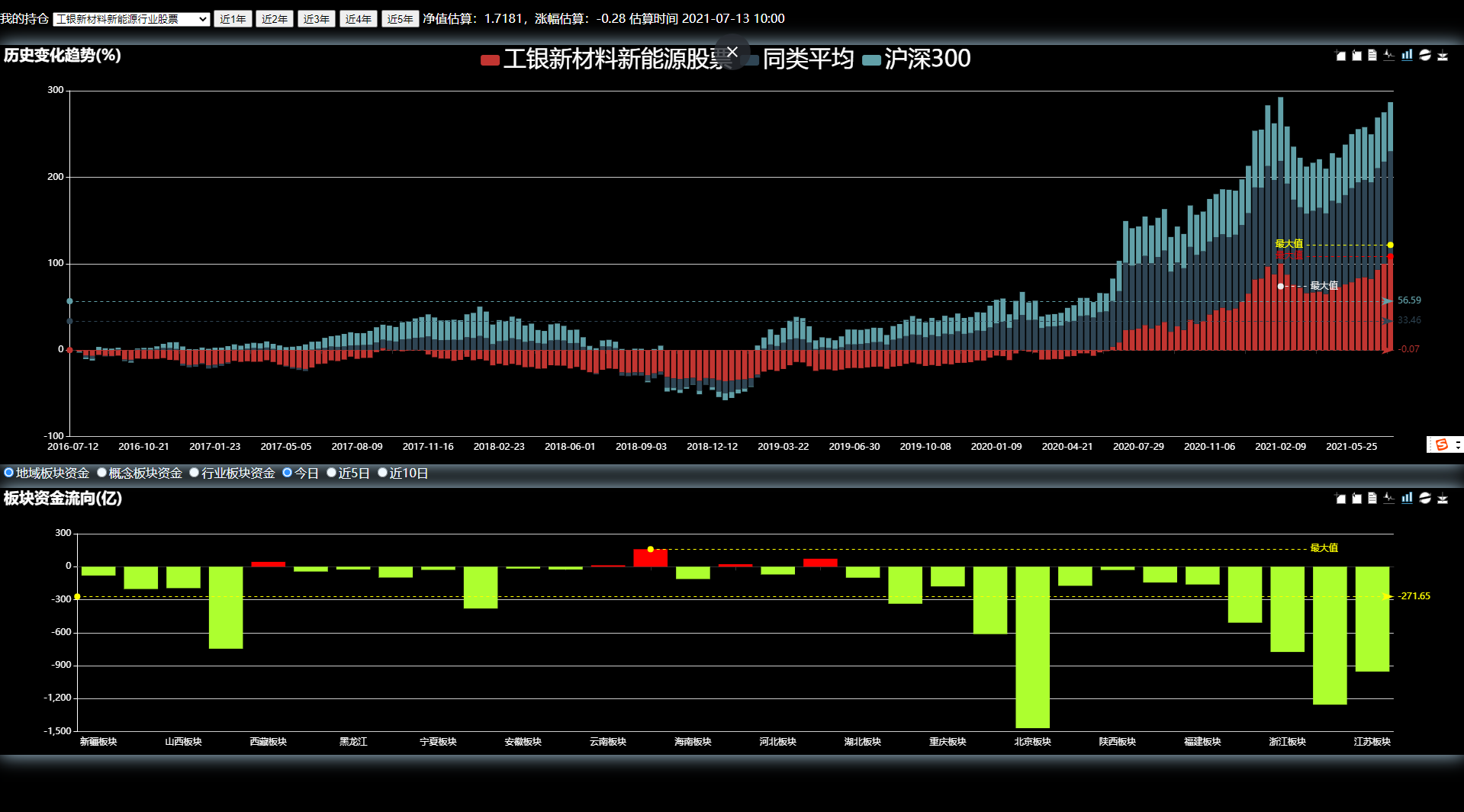Show the last 5 years (近5年)
The image size is (1464, 812).
coord(401,19)
